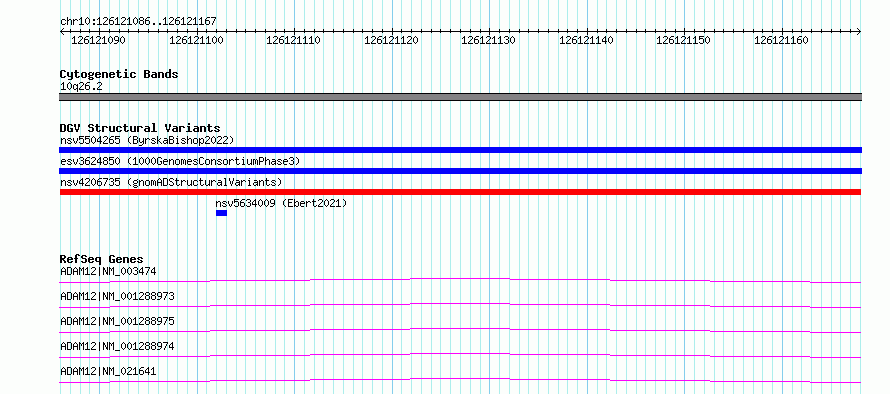Click the RefSeq Genes track title
Viewport: 890px width, 394px height.
pyautogui.click(x=102, y=259)
